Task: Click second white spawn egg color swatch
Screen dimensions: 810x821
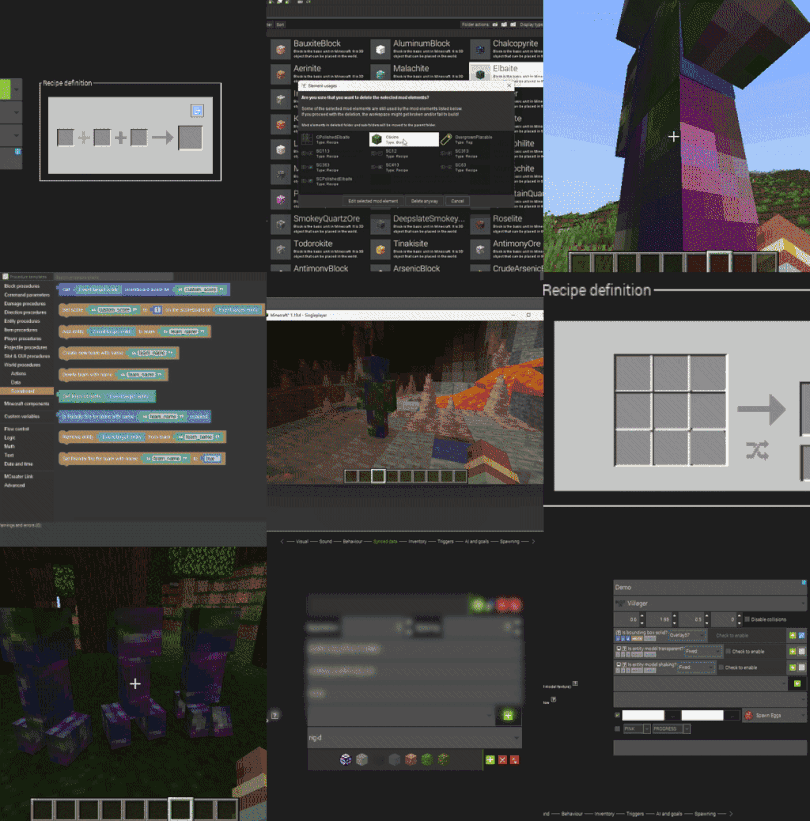Action: (x=702, y=715)
